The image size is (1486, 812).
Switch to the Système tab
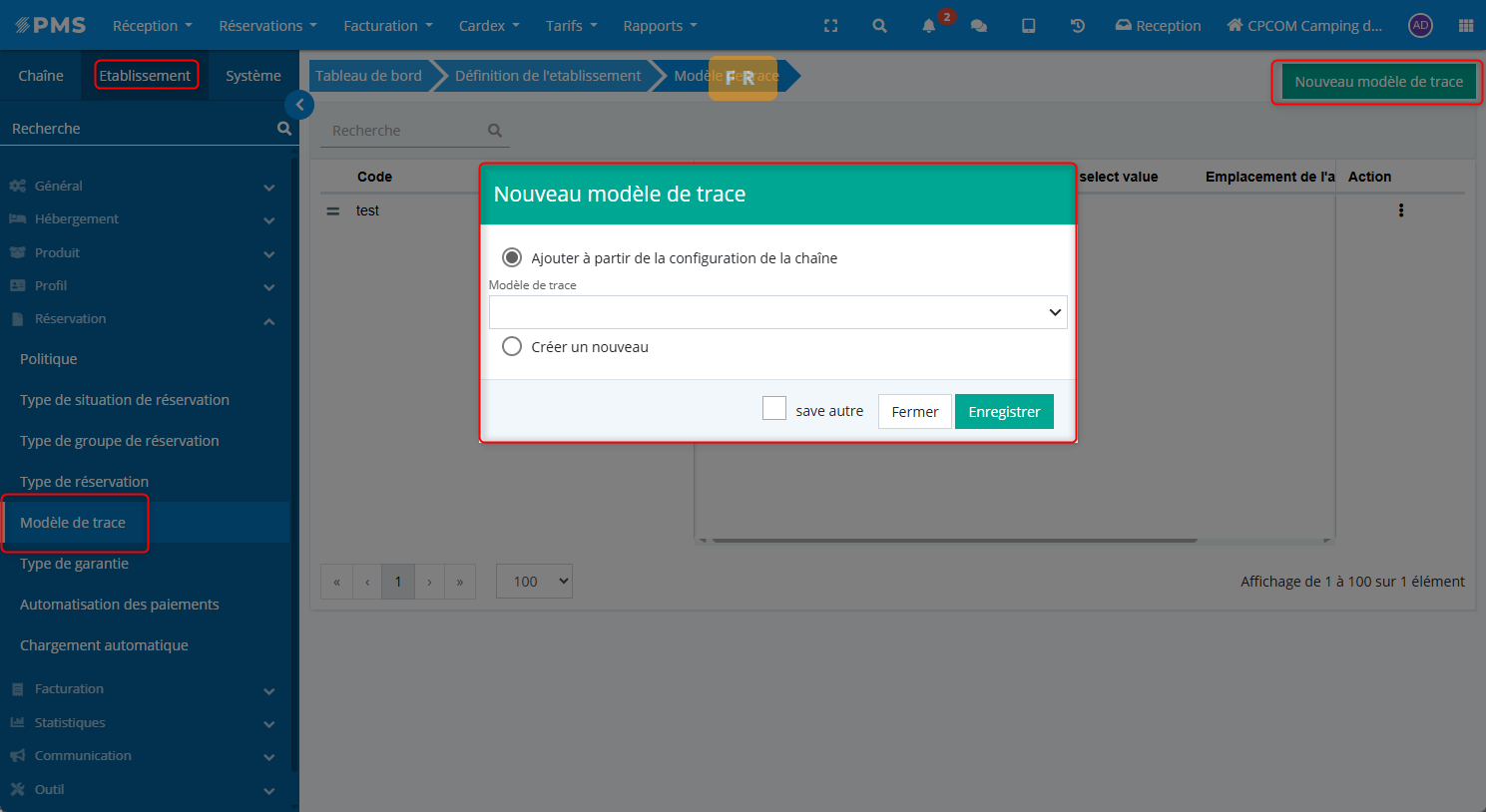coord(252,76)
